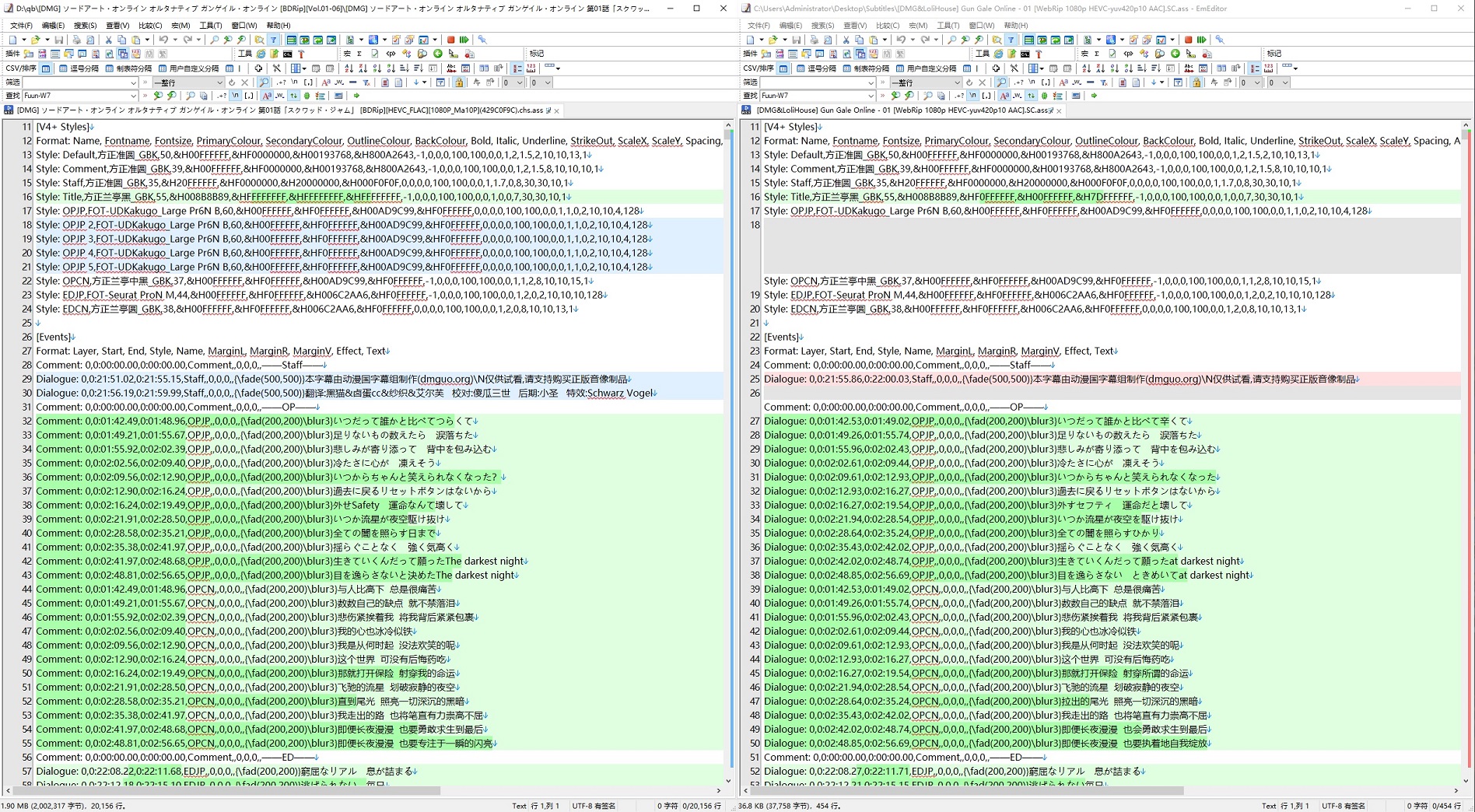Open 一整行 dropdown in left window filter bar

pos(188,82)
